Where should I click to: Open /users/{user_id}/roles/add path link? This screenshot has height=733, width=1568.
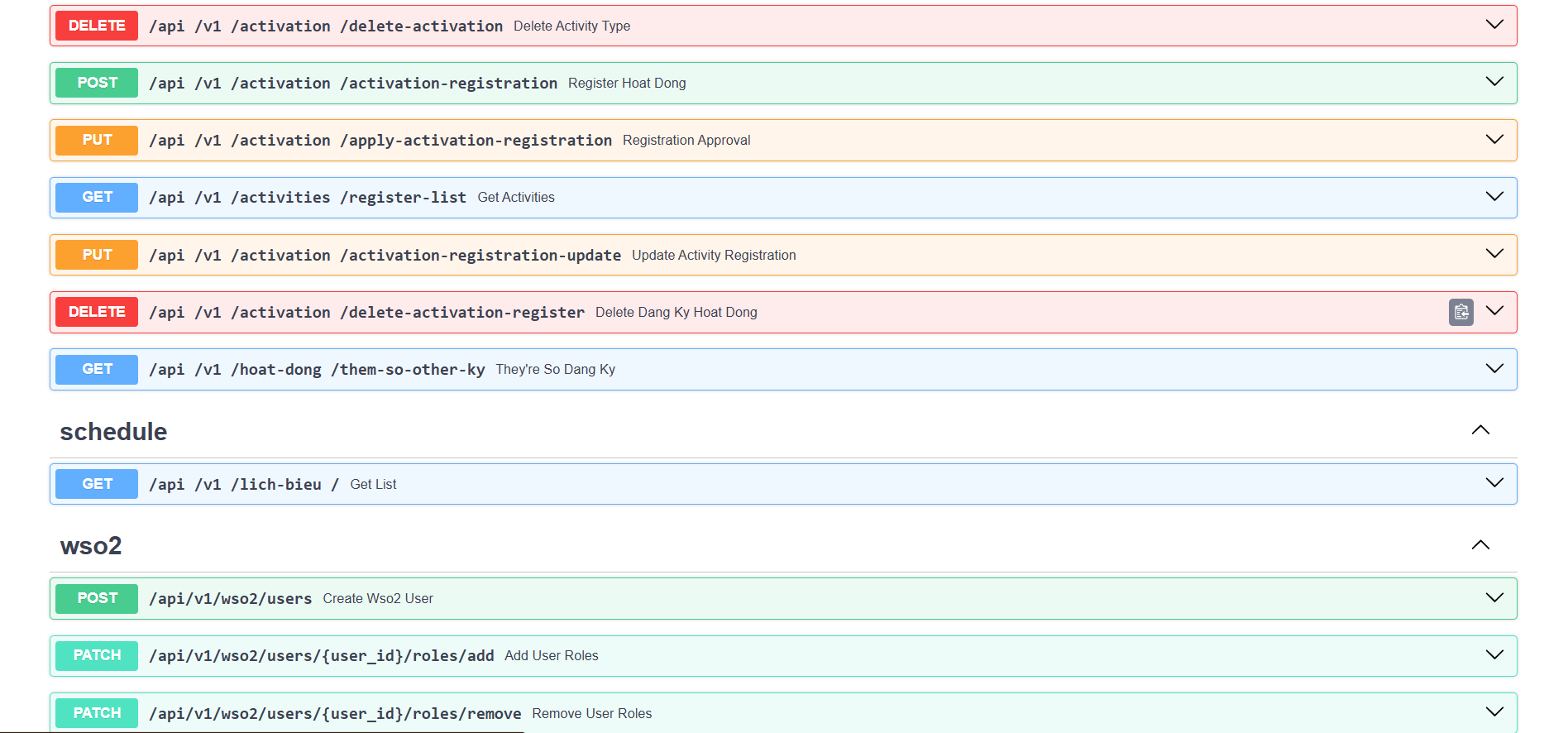[322, 655]
